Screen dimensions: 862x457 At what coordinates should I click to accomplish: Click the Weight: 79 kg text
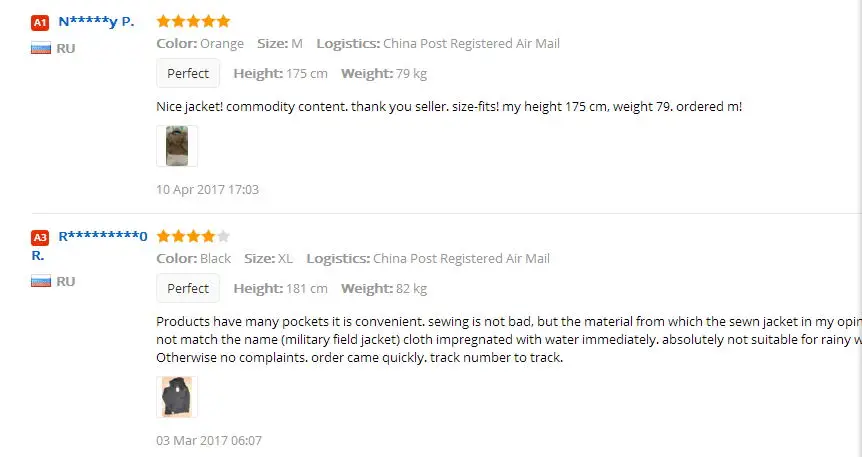(384, 73)
